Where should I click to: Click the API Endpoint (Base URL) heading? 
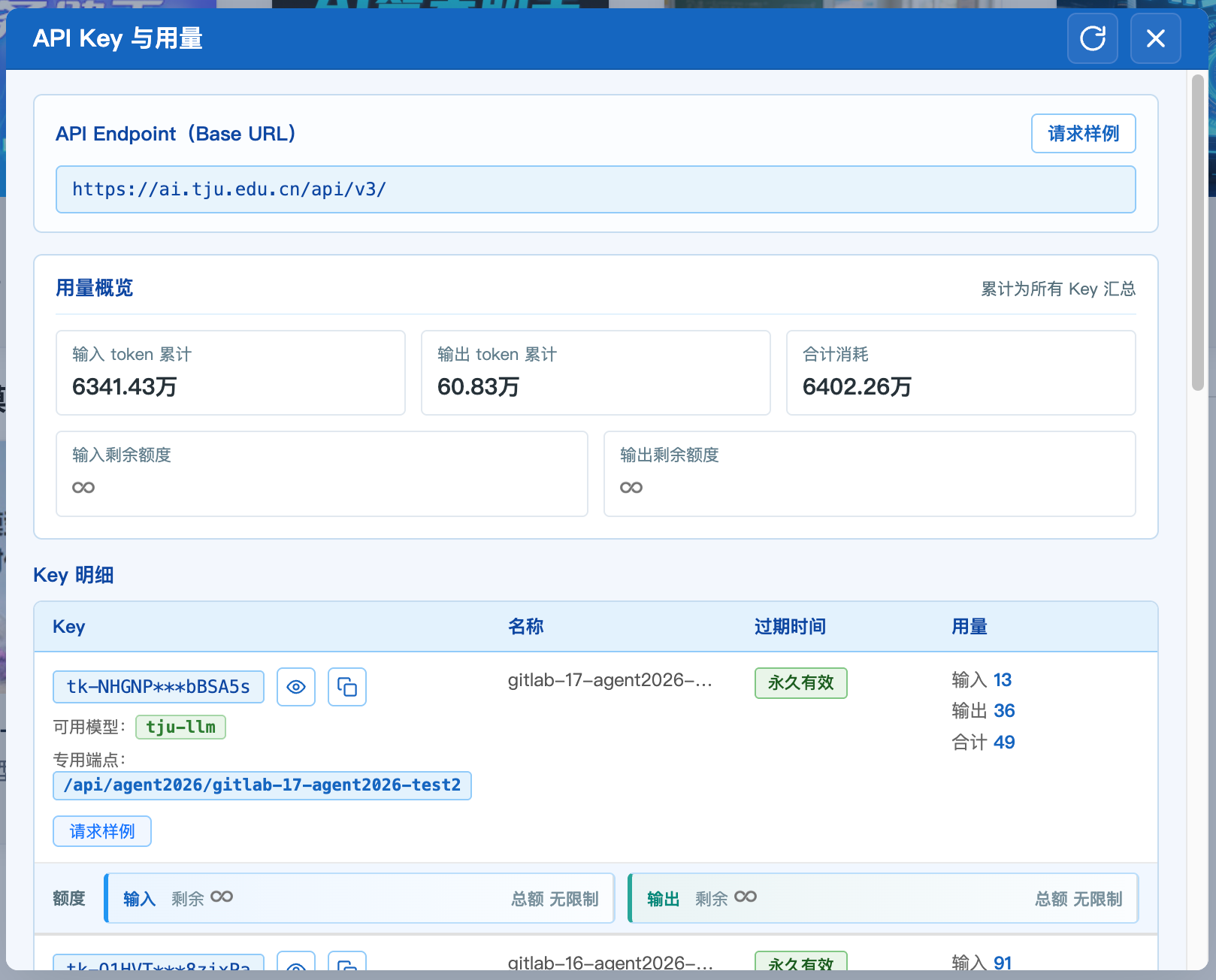(176, 134)
